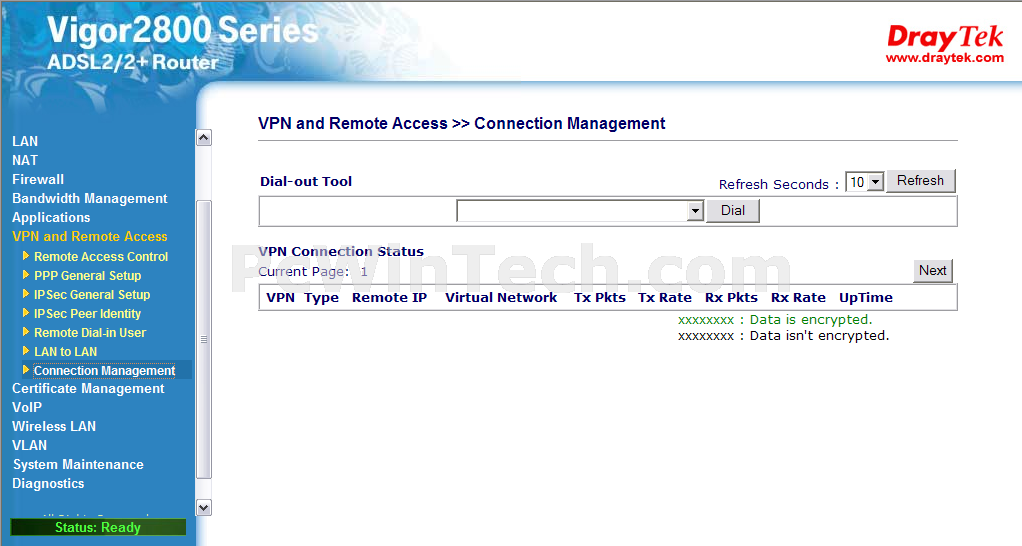Open System Maintenance section
Screen dimensions: 1022x546
(x=78, y=465)
